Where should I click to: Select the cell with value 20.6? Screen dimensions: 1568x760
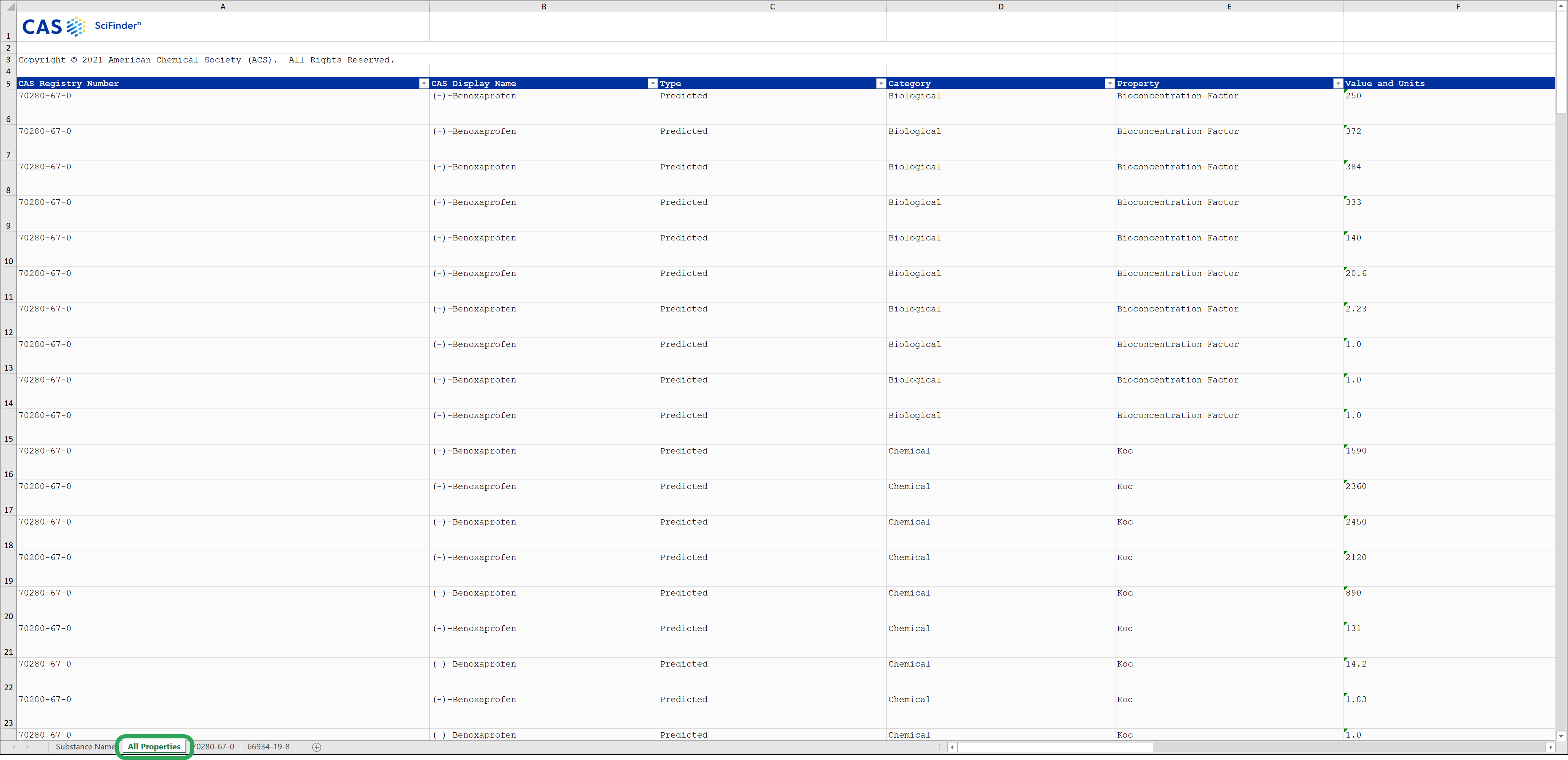click(1449, 284)
